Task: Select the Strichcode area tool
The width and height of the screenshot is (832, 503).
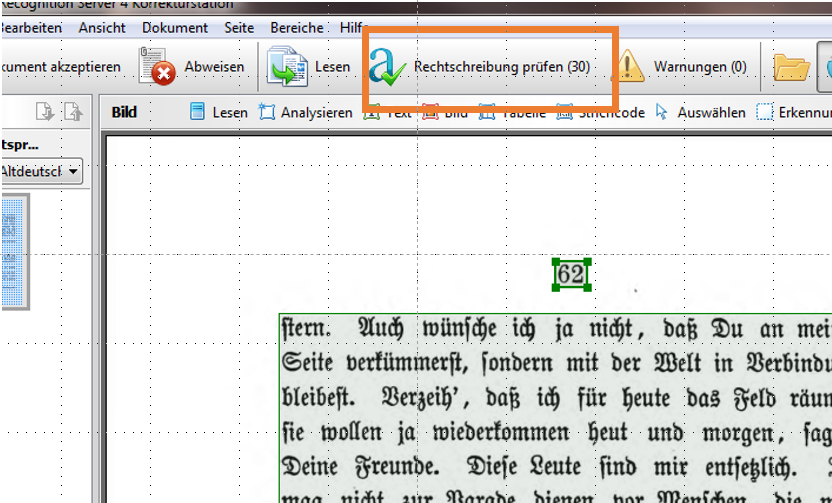Action: click(565, 112)
